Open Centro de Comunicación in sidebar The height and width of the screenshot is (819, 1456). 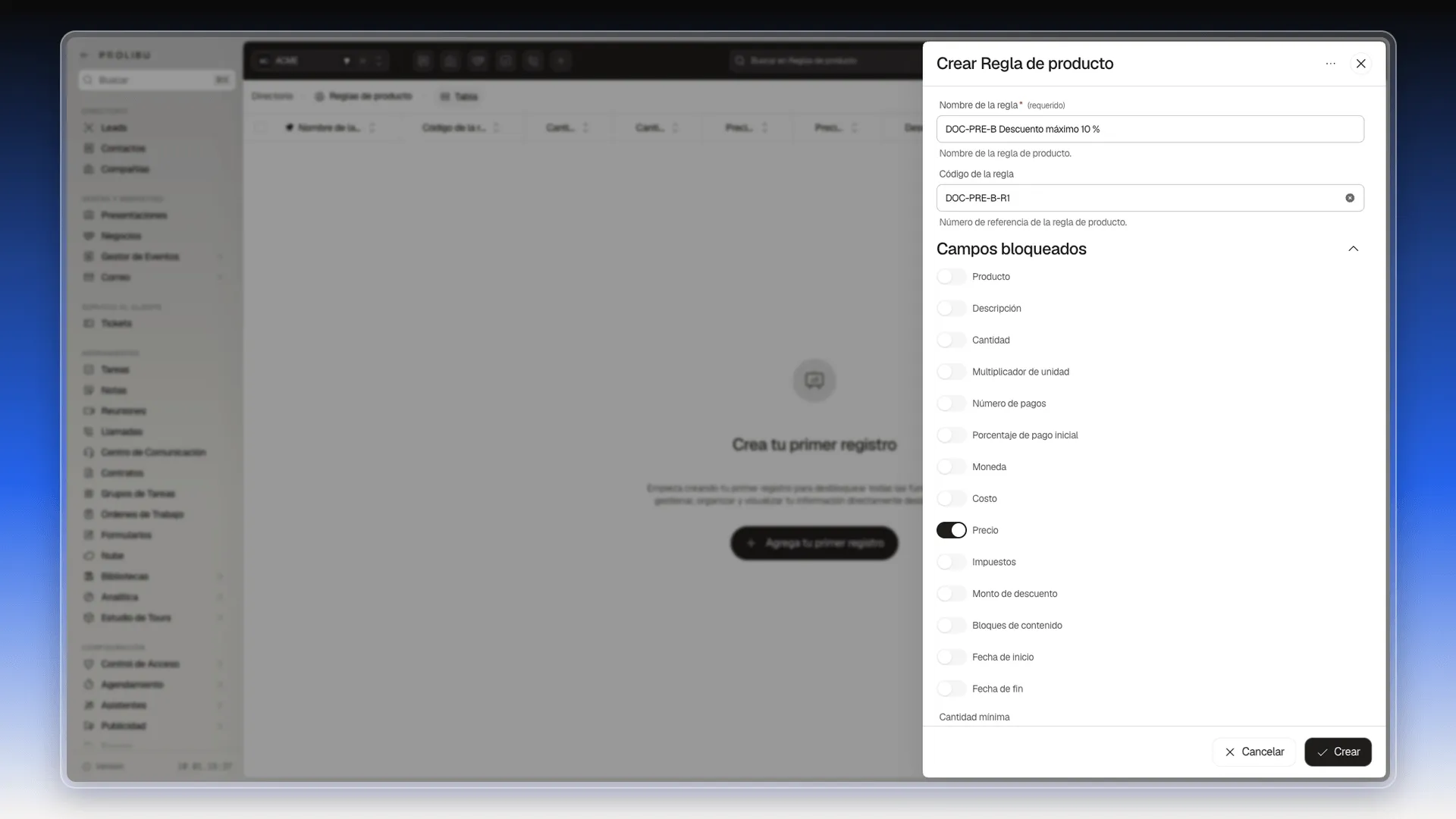153,453
